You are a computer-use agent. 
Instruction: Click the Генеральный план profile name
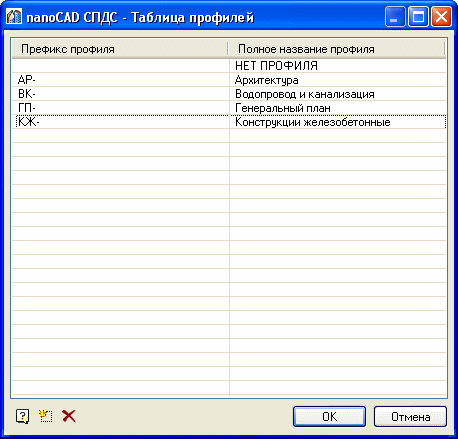click(x=283, y=108)
